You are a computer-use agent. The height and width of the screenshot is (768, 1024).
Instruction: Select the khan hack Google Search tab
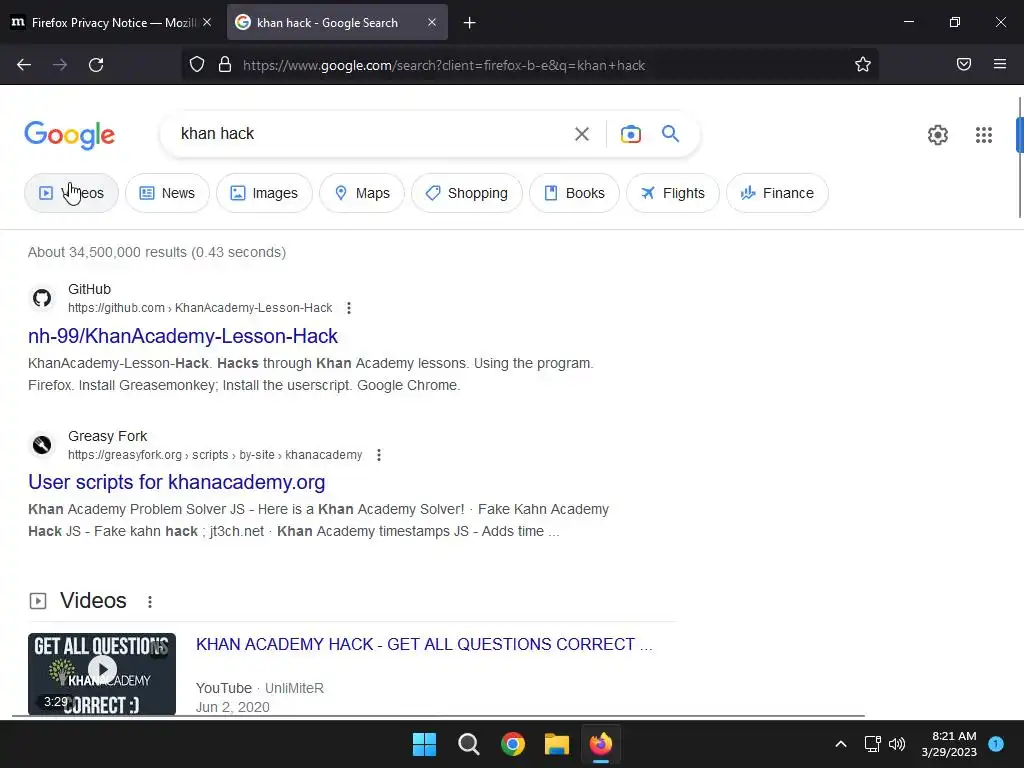point(337,22)
